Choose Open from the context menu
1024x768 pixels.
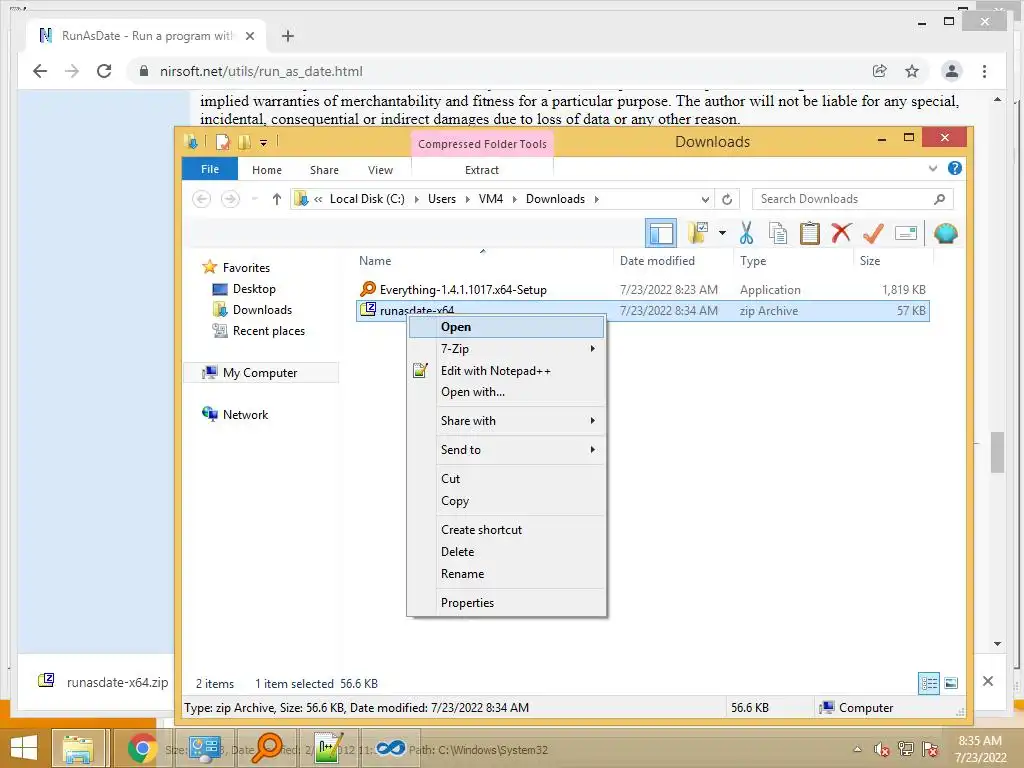point(507,327)
